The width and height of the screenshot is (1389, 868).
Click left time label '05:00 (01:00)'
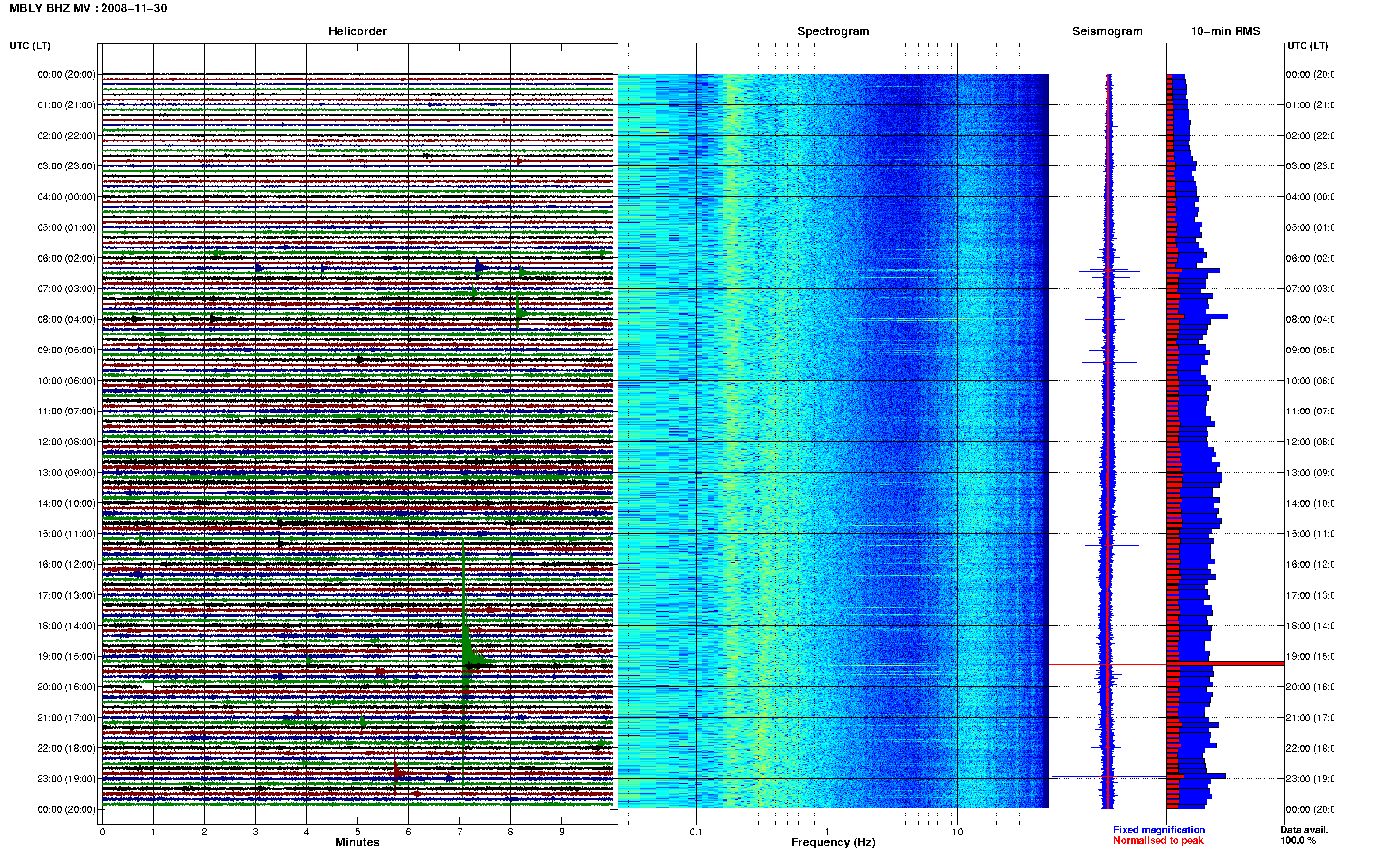coord(66,227)
